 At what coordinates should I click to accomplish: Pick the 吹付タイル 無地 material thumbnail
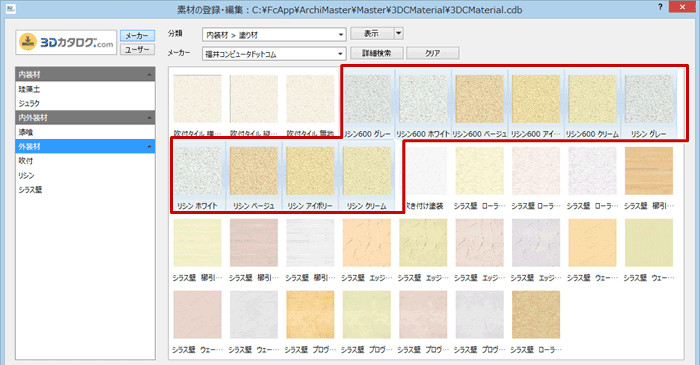tap(310, 99)
